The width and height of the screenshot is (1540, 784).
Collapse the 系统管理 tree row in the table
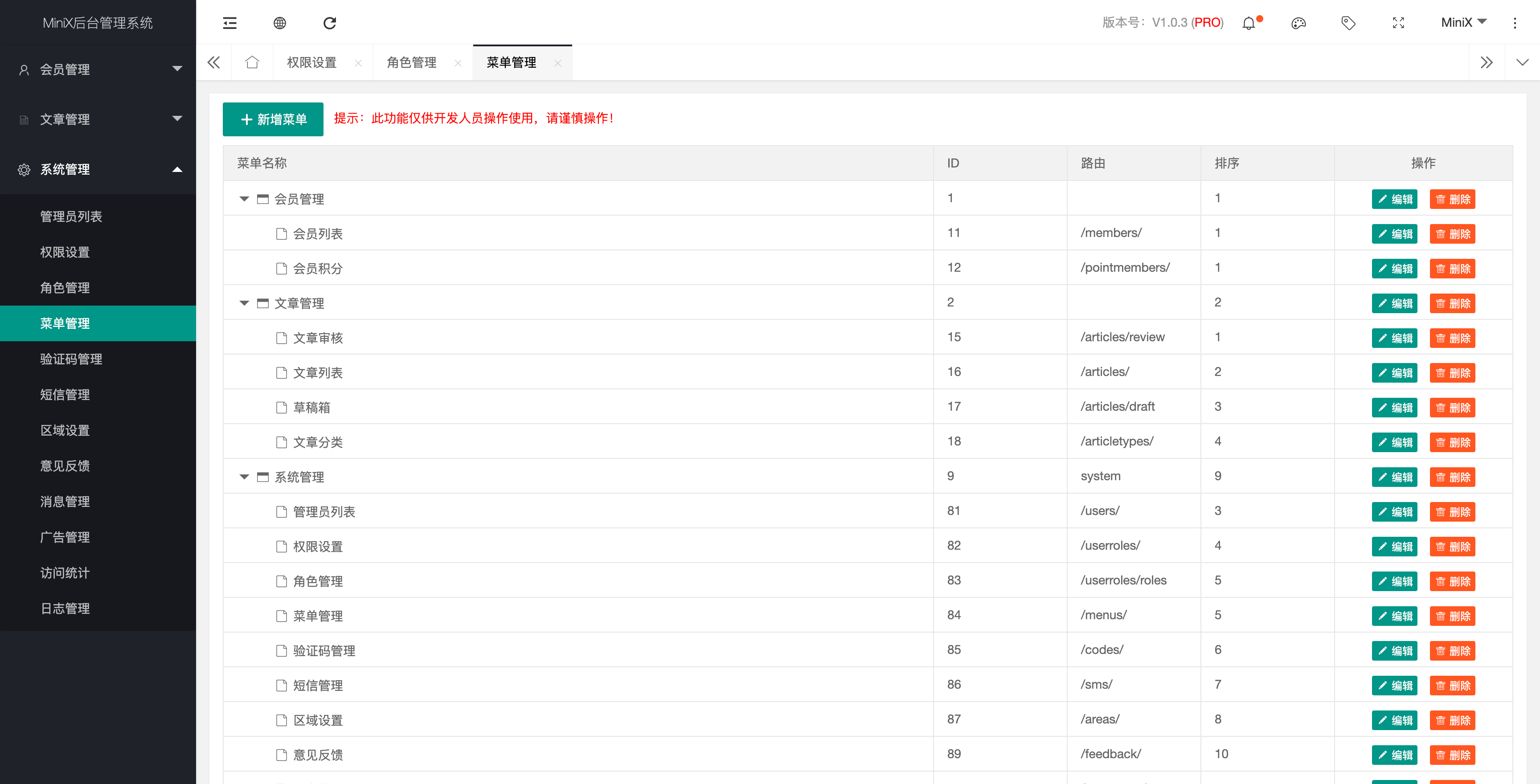tap(244, 477)
